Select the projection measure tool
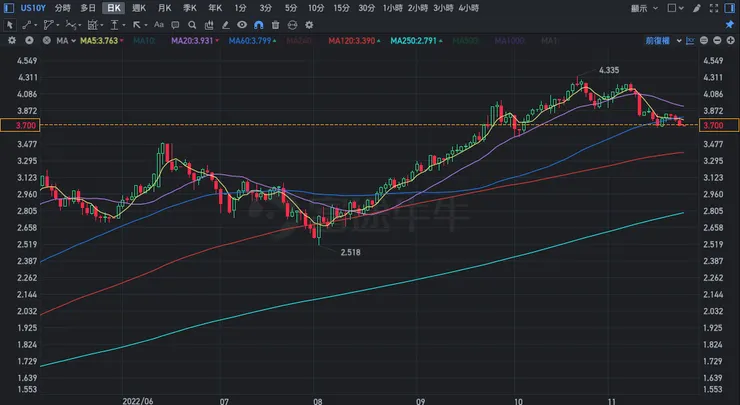 92,25
